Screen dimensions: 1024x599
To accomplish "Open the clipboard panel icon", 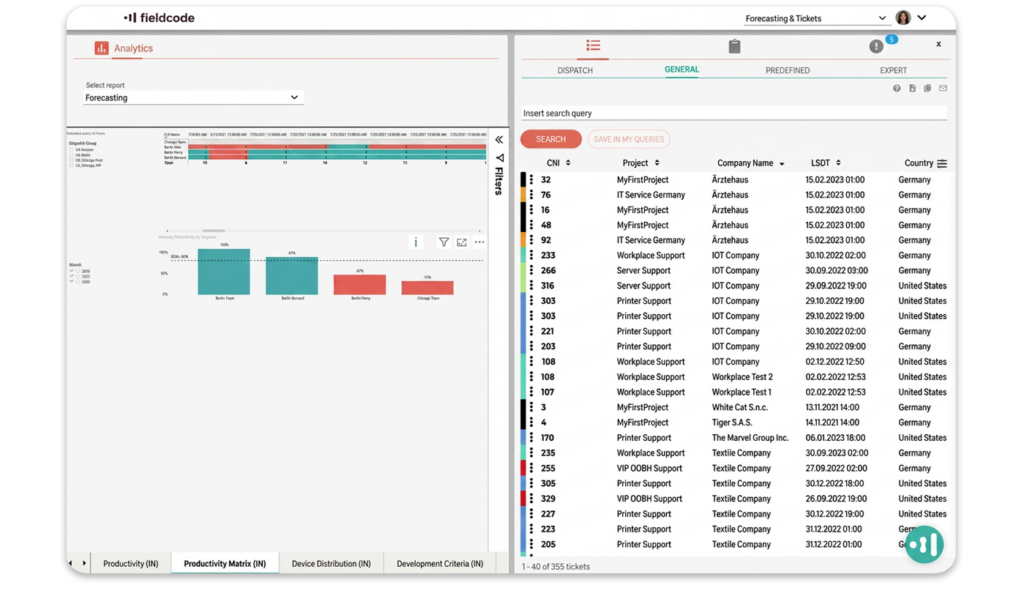I will point(735,46).
